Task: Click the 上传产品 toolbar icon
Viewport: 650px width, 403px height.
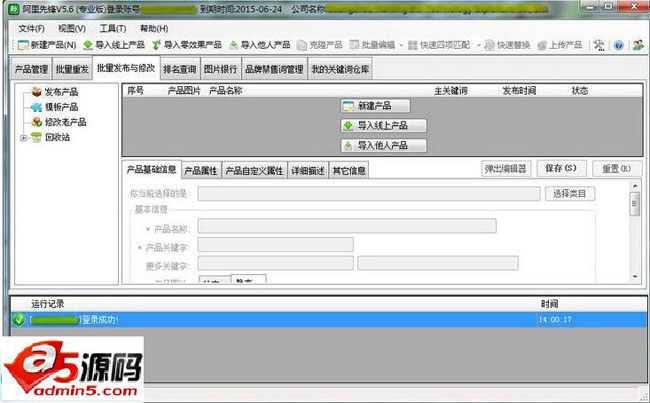Action: coord(542,45)
